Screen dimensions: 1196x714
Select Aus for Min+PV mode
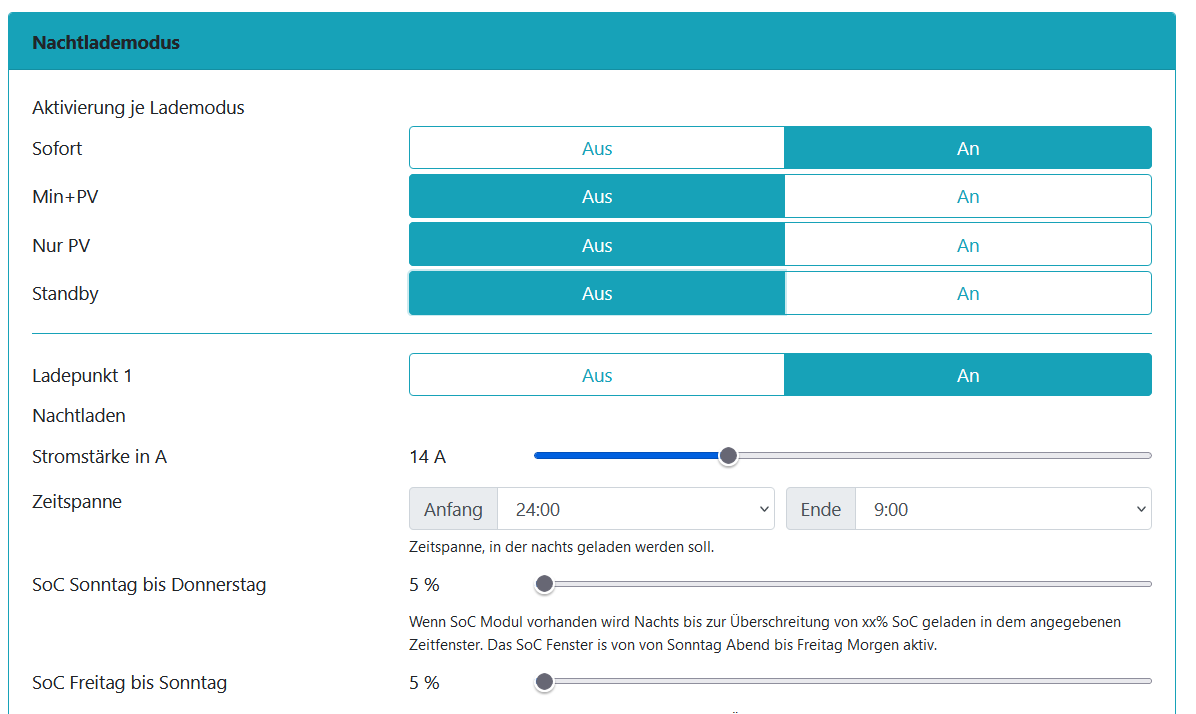pyautogui.click(x=596, y=196)
